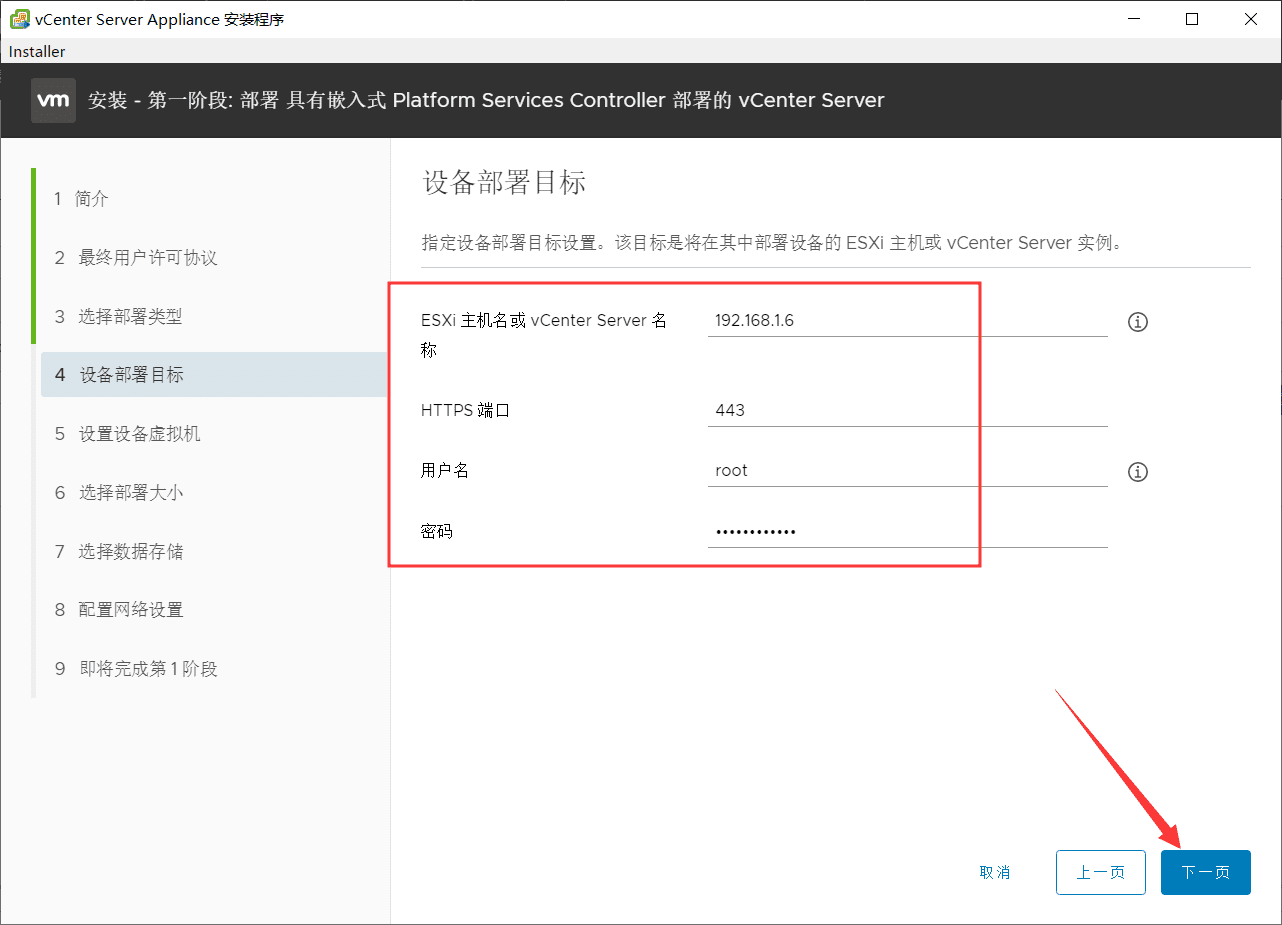Focus the HTTPS port field showing 443
The width and height of the screenshot is (1282, 925).
pyautogui.click(x=907, y=410)
